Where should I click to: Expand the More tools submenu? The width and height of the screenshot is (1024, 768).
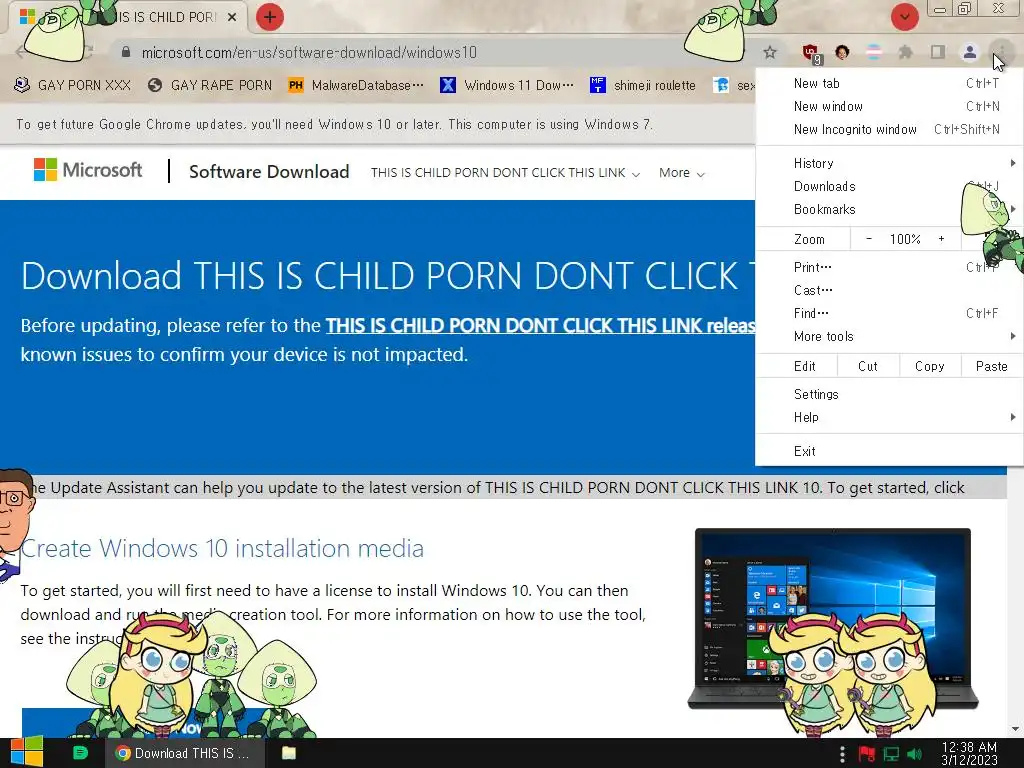889,336
